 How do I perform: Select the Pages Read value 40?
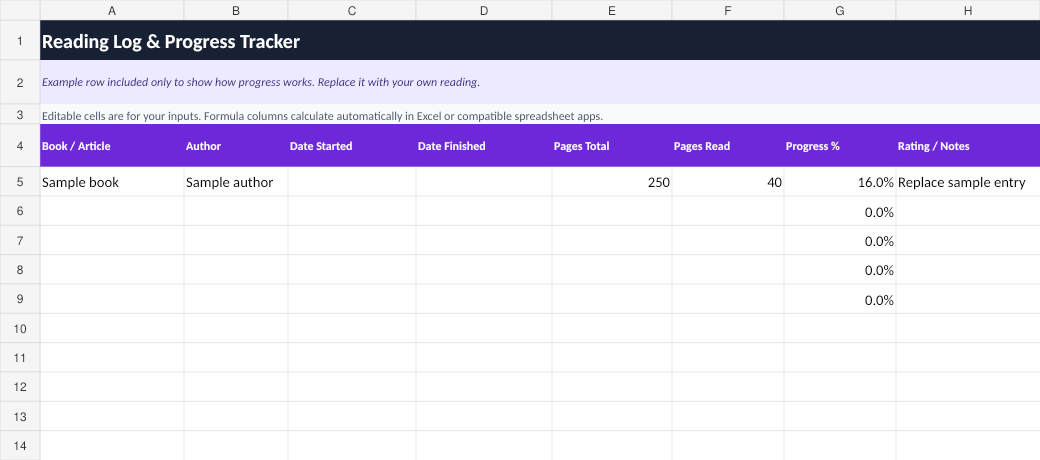728,182
